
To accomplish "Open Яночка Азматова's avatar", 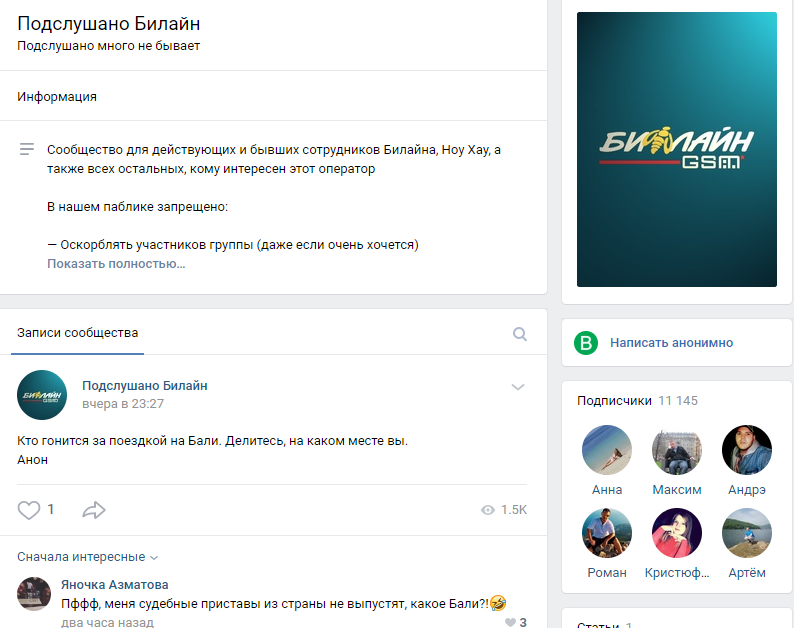I will pos(34,594).
